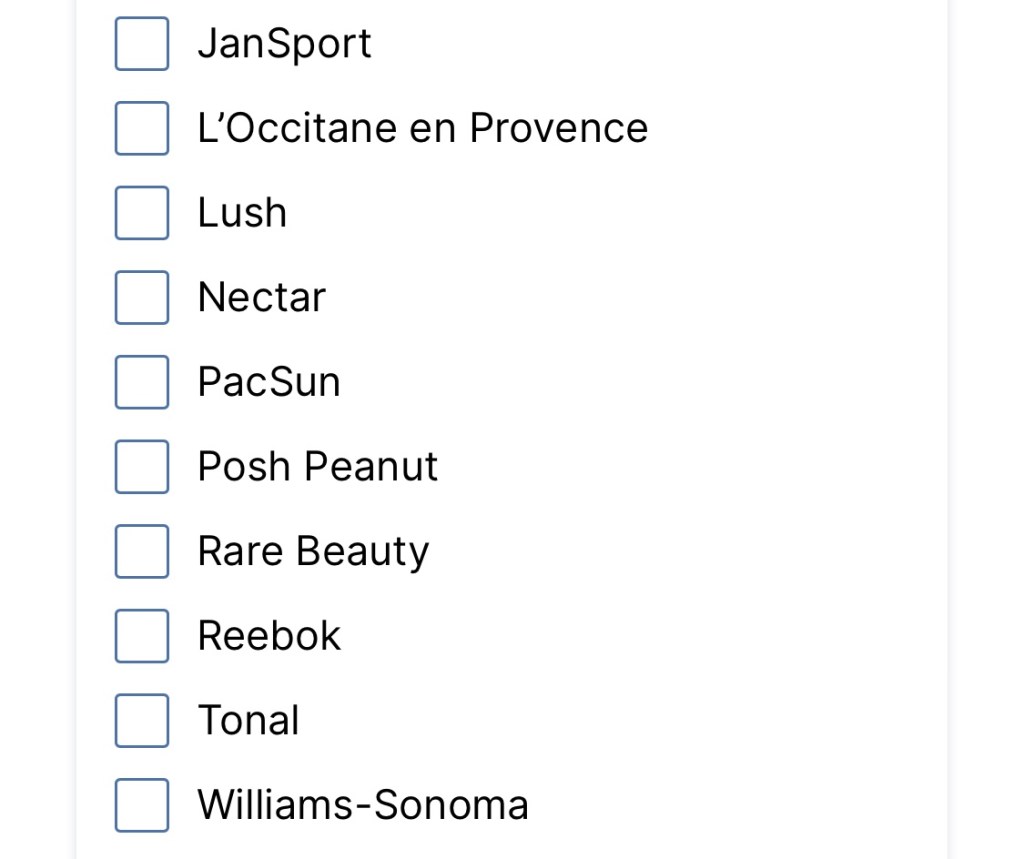Select the Tonal checkbox
Image resolution: width=1024 pixels, height=859 pixels.
coord(142,721)
